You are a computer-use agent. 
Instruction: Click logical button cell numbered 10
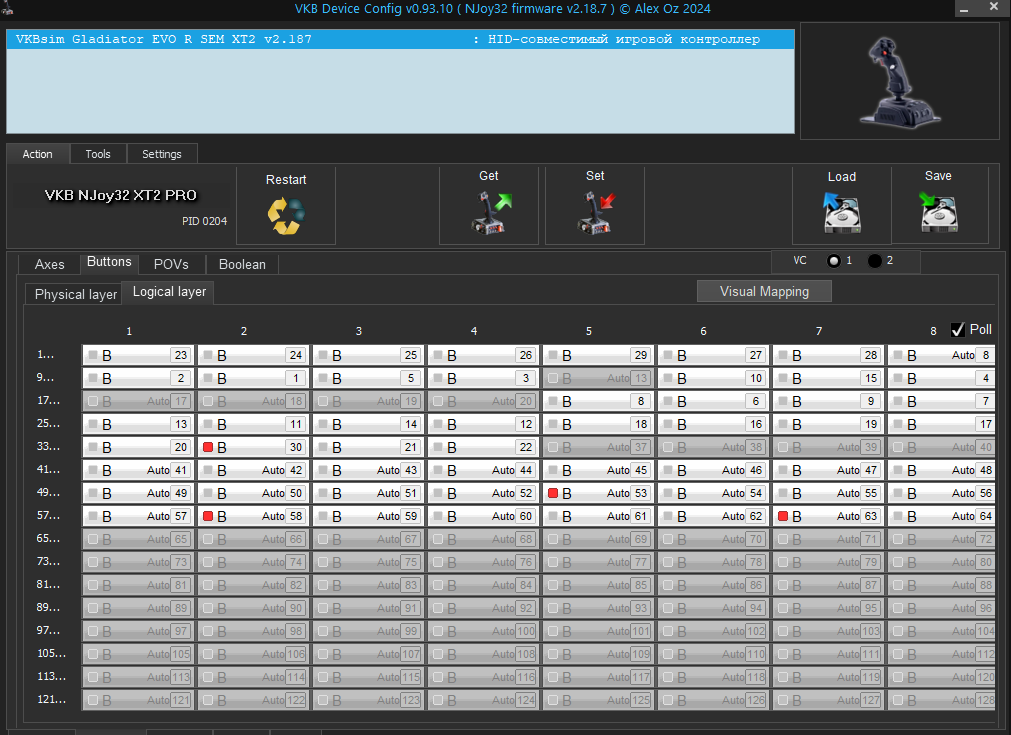(713, 378)
